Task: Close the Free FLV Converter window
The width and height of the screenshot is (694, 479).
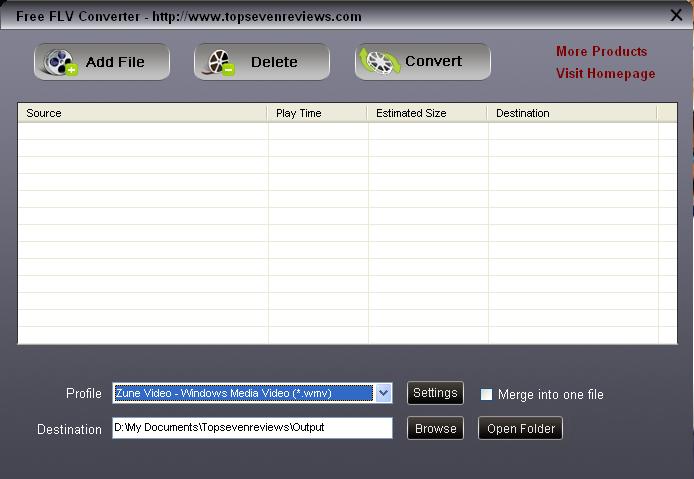Action: click(x=676, y=15)
